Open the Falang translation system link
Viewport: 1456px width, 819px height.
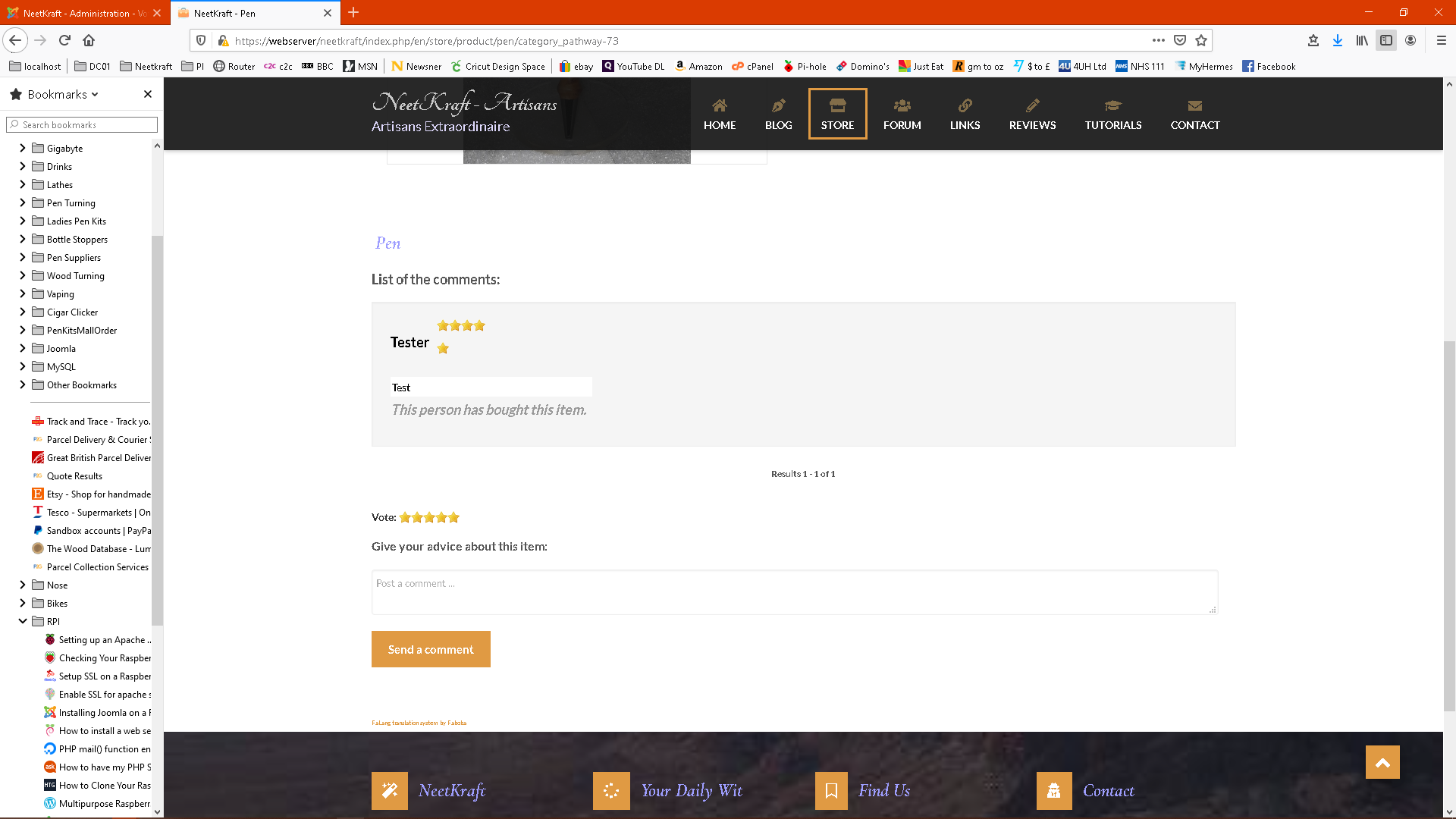click(x=419, y=723)
